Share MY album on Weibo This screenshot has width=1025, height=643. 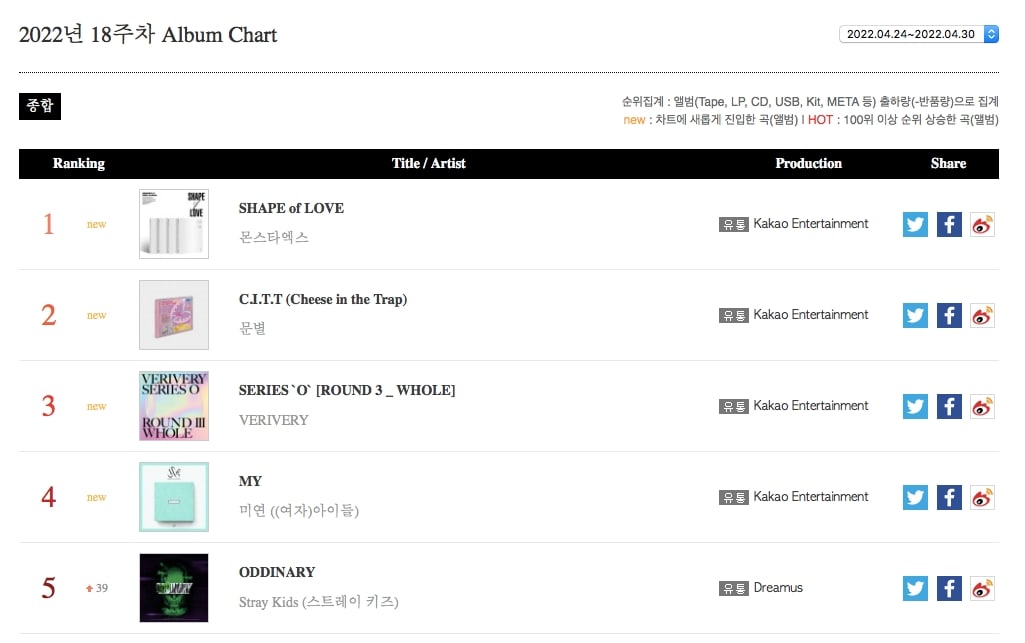(x=983, y=497)
